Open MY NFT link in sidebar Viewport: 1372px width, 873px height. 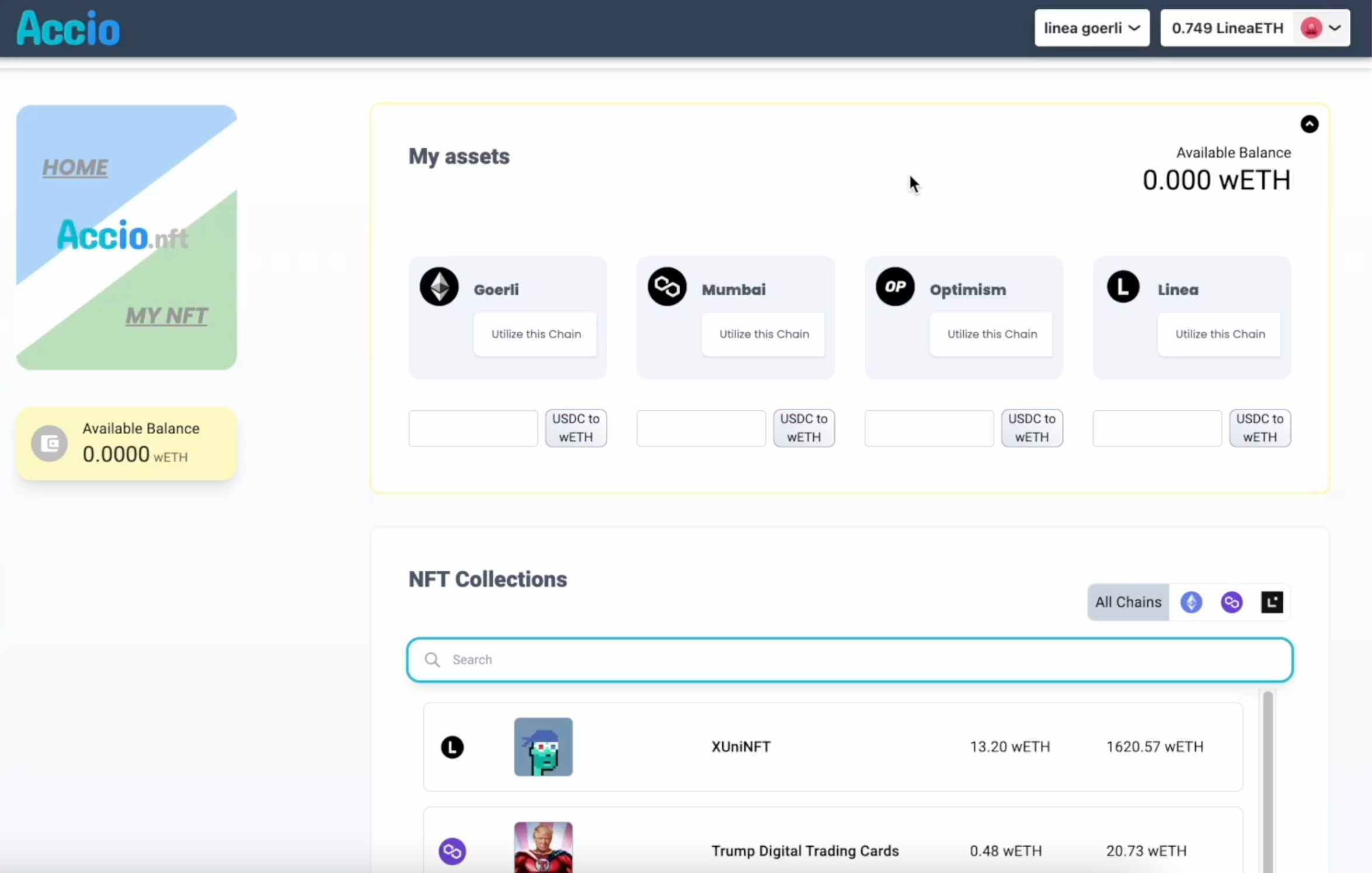click(x=166, y=316)
